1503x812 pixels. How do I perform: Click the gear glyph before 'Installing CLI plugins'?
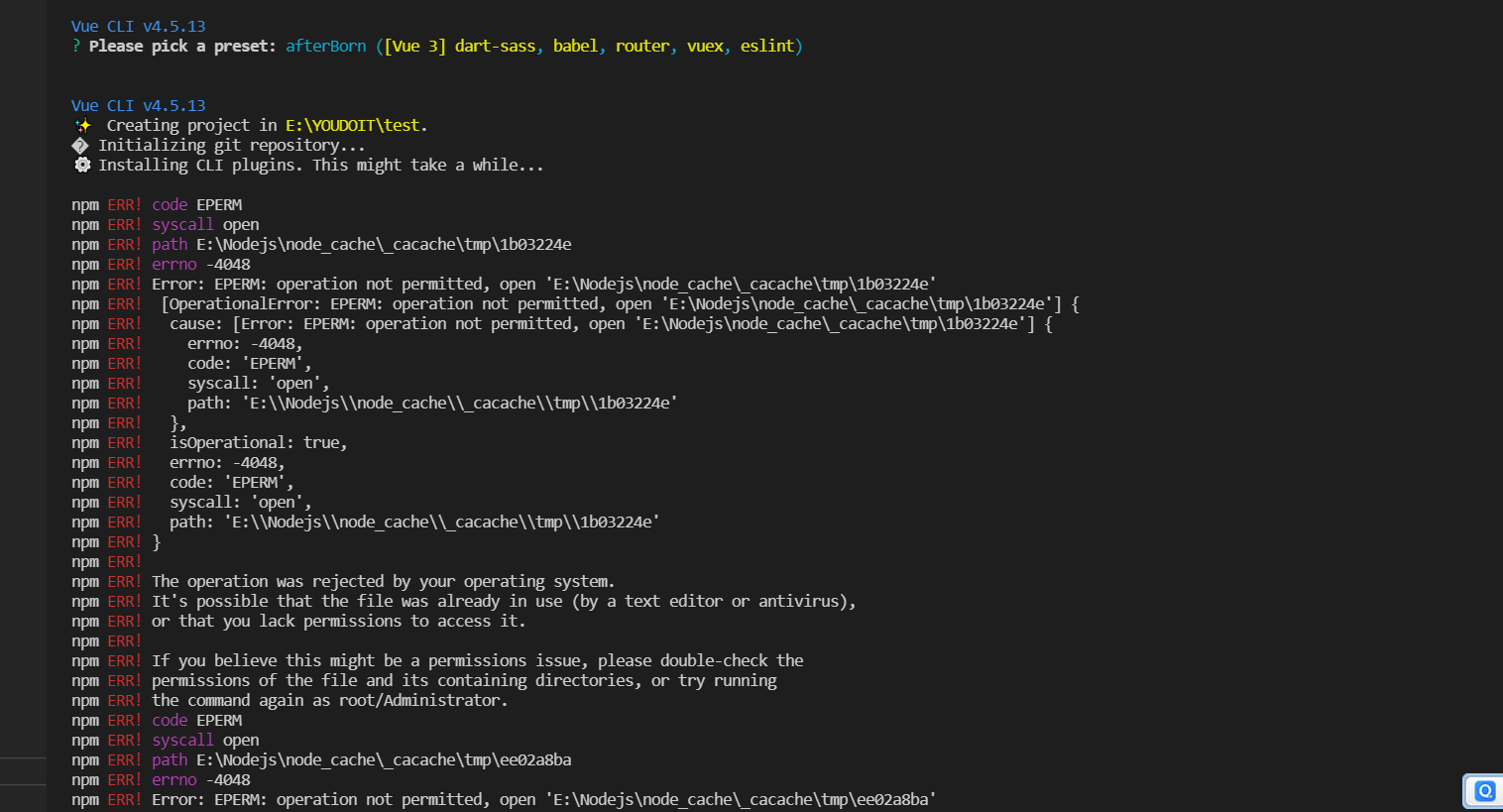pos(82,165)
